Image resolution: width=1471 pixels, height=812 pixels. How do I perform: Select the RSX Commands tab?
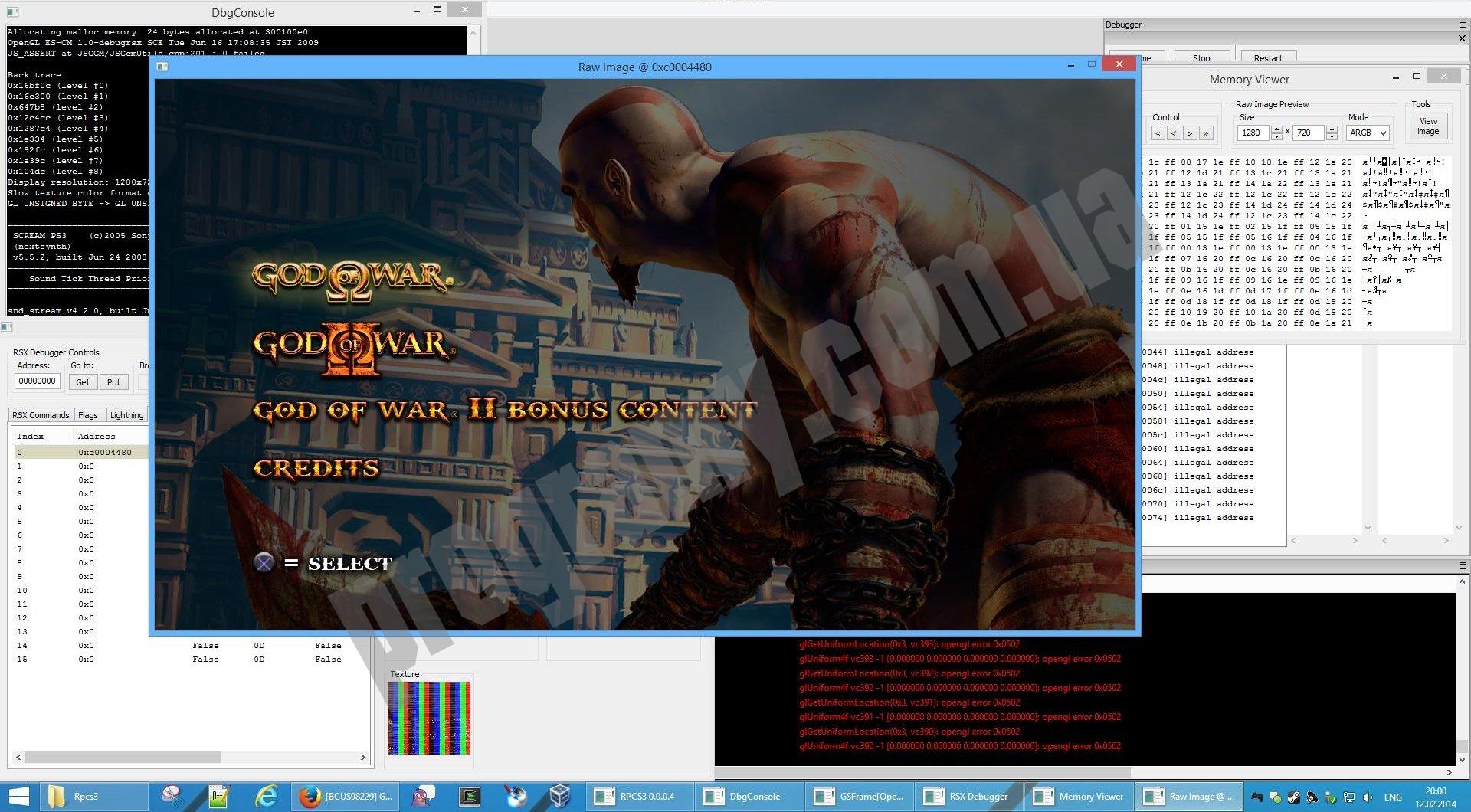[41, 415]
